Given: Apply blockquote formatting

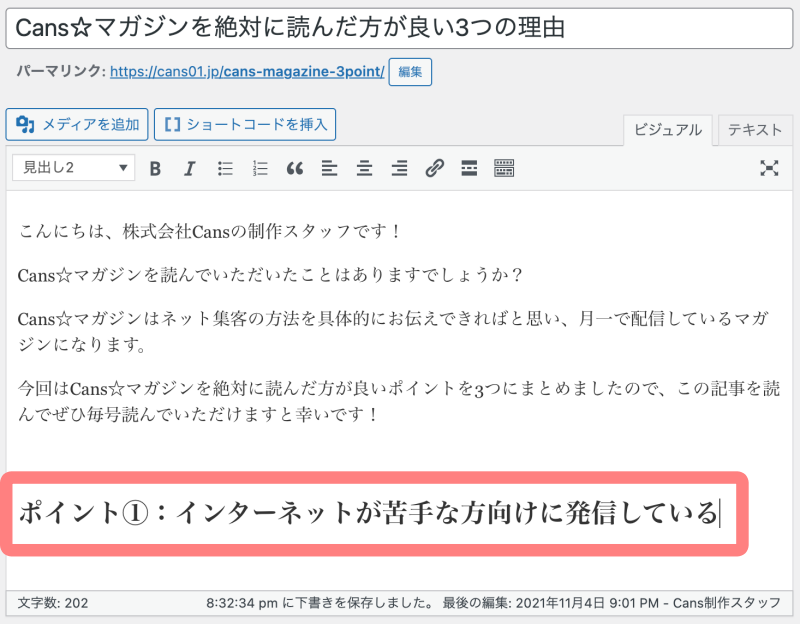Looking at the screenshot, I should coord(294,168).
